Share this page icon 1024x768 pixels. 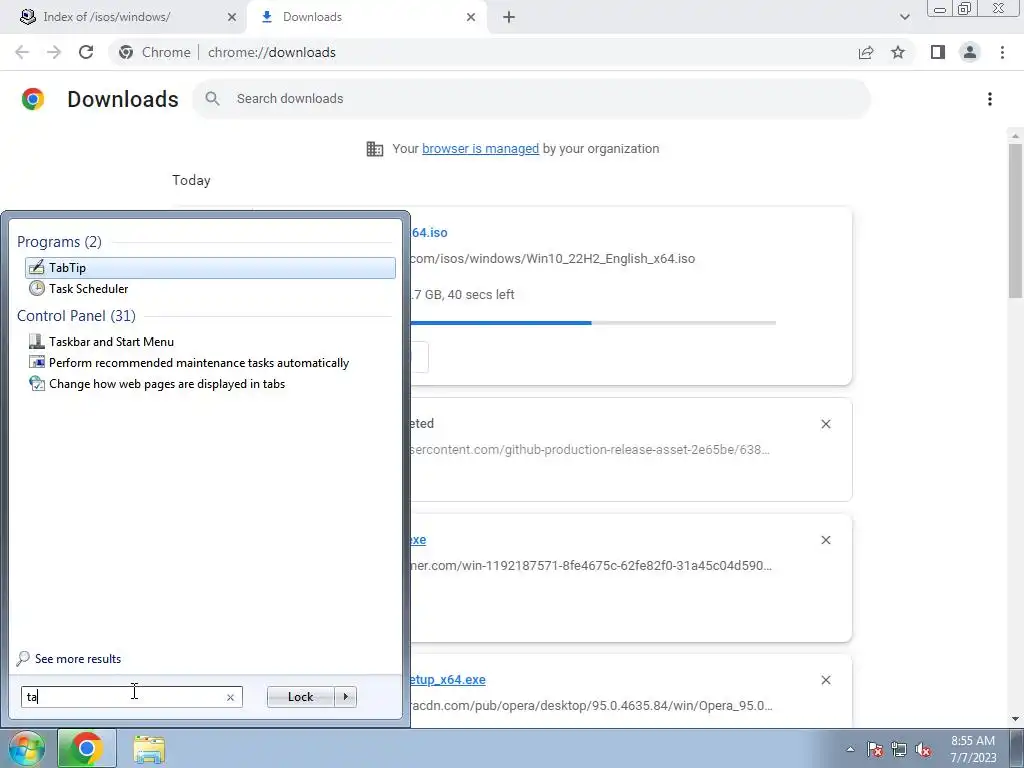866,52
